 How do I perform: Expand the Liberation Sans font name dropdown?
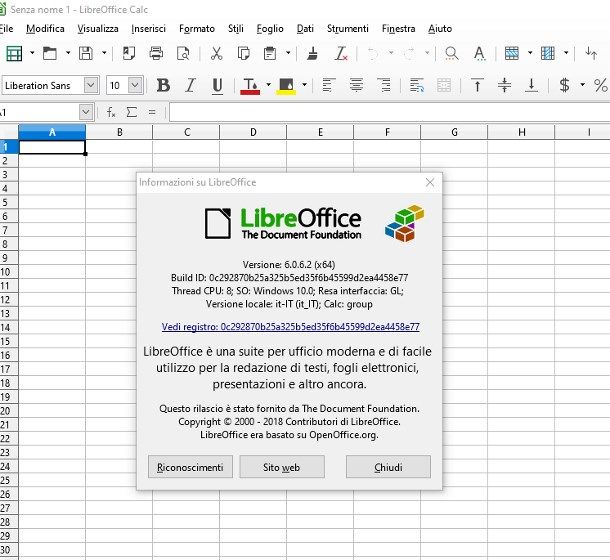[x=91, y=85]
